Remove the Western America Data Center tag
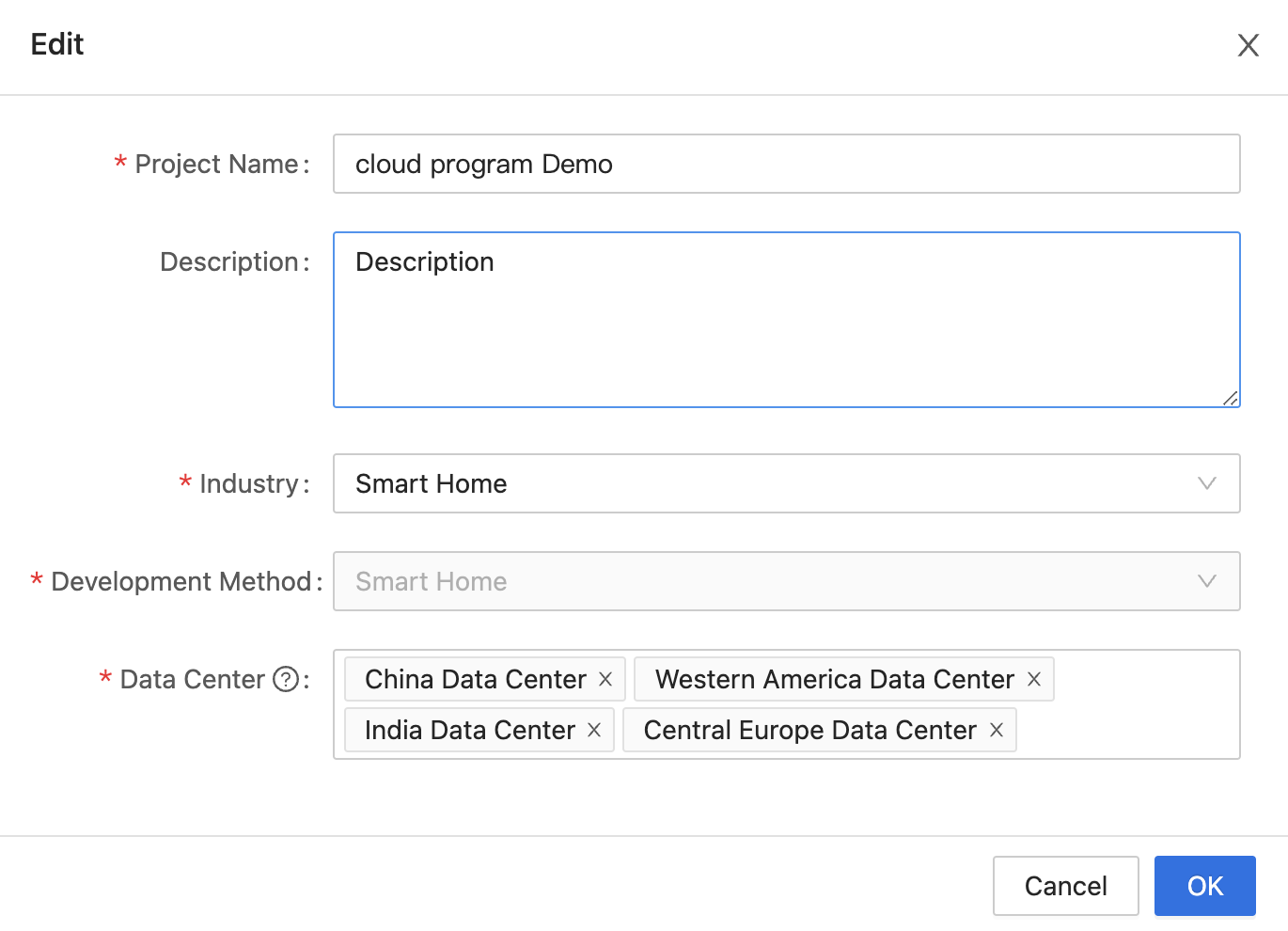The height and width of the screenshot is (931, 1288). [x=1033, y=679]
